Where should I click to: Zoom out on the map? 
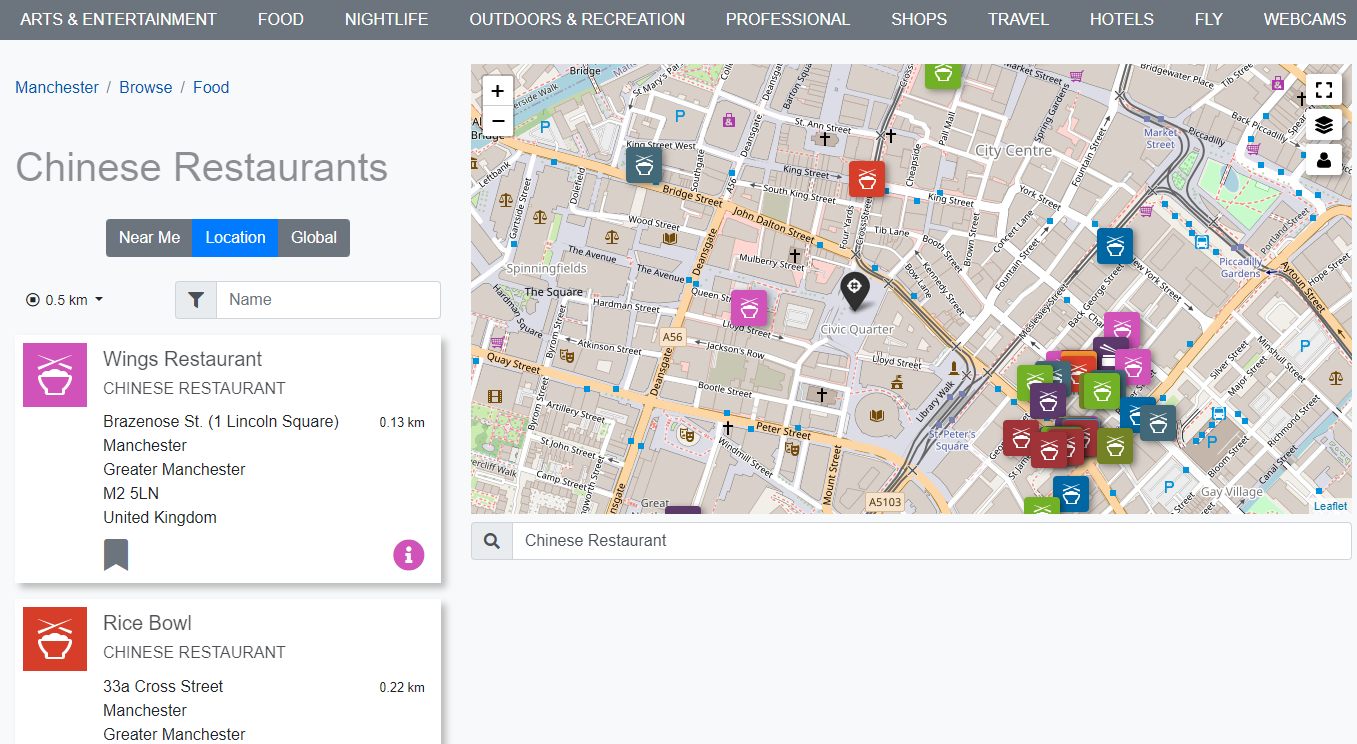tap(497, 121)
